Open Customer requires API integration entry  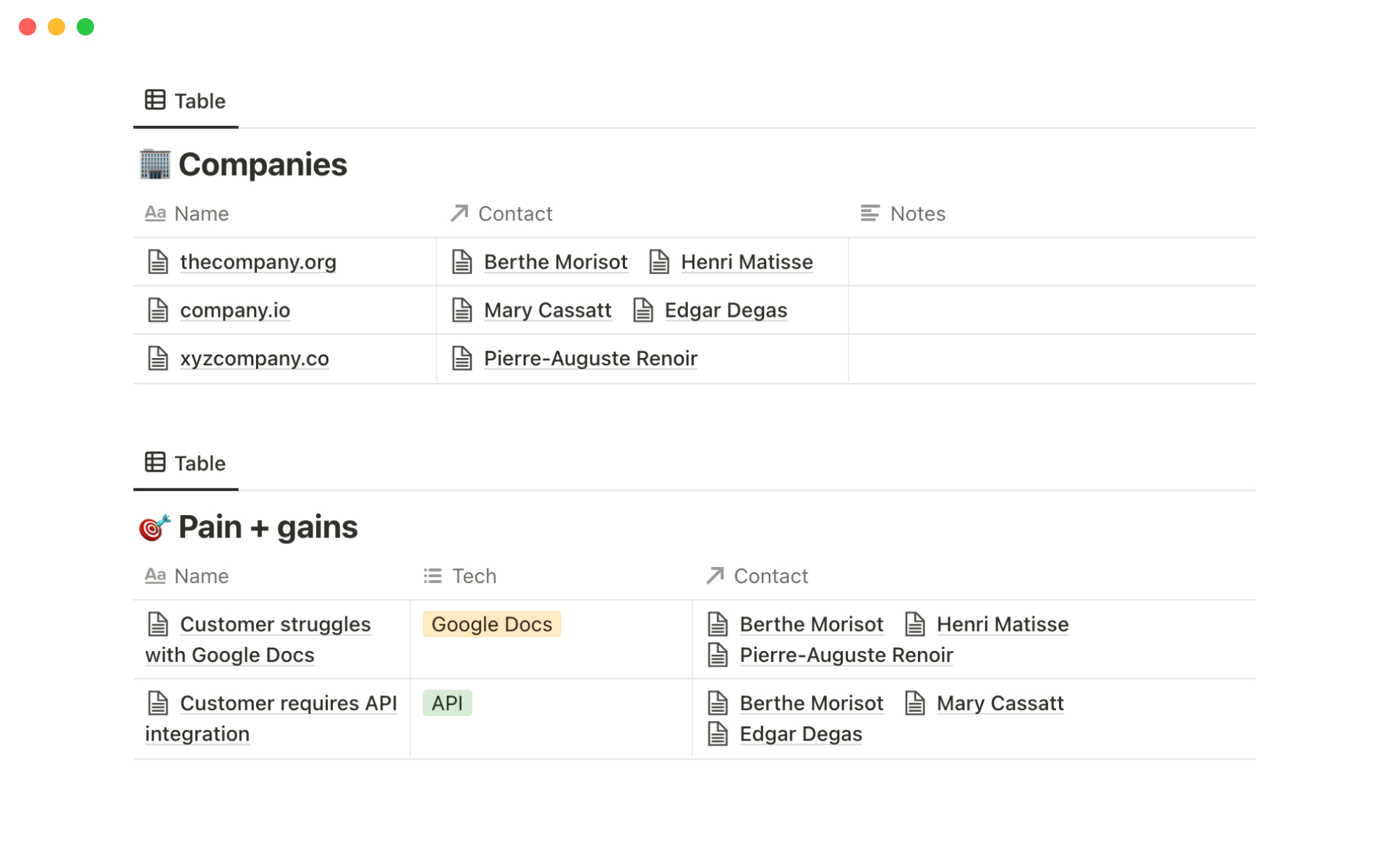pyautogui.click(x=287, y=703)
